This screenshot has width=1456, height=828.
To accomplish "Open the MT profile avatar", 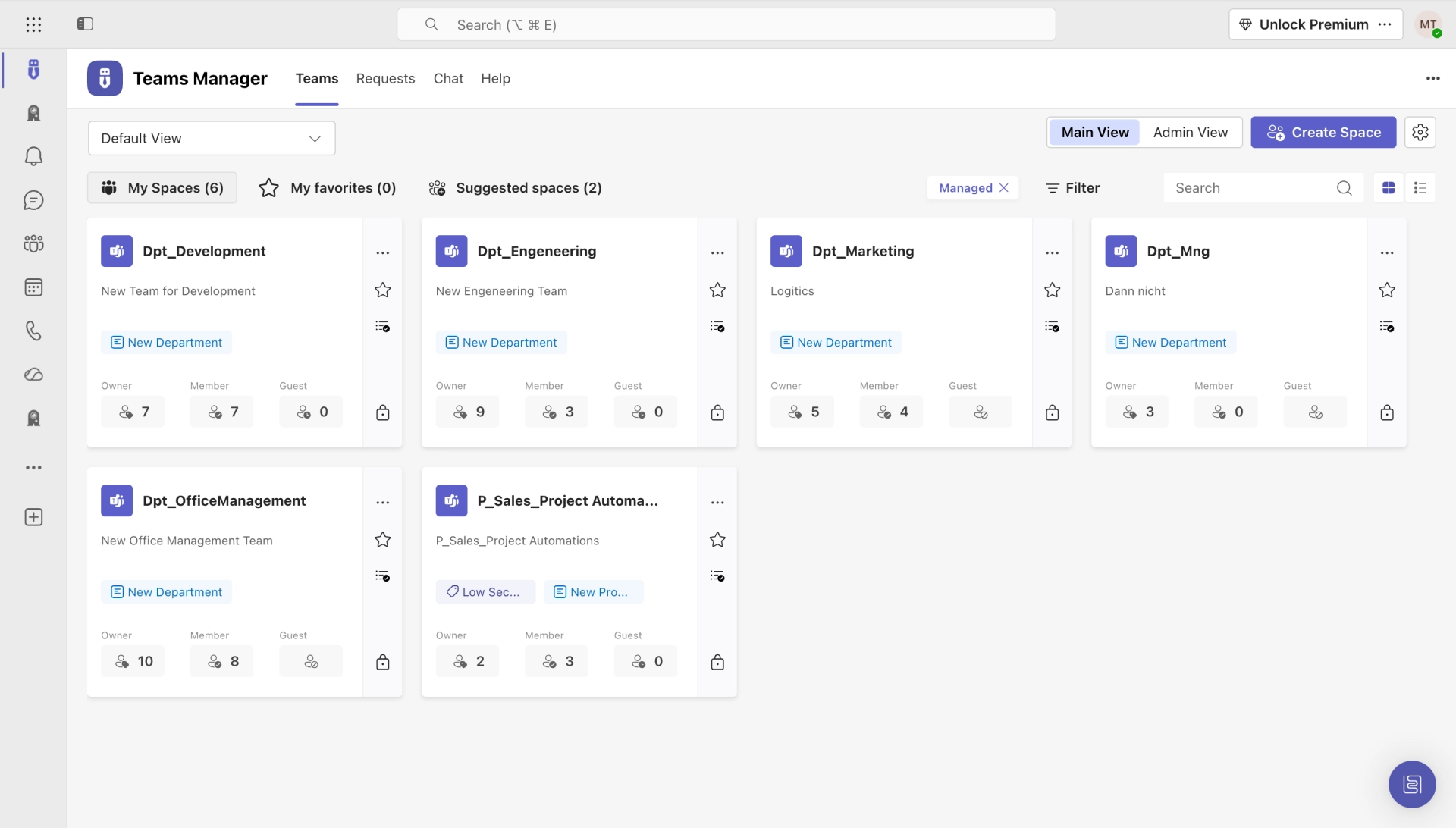I will pos(1429,24).
